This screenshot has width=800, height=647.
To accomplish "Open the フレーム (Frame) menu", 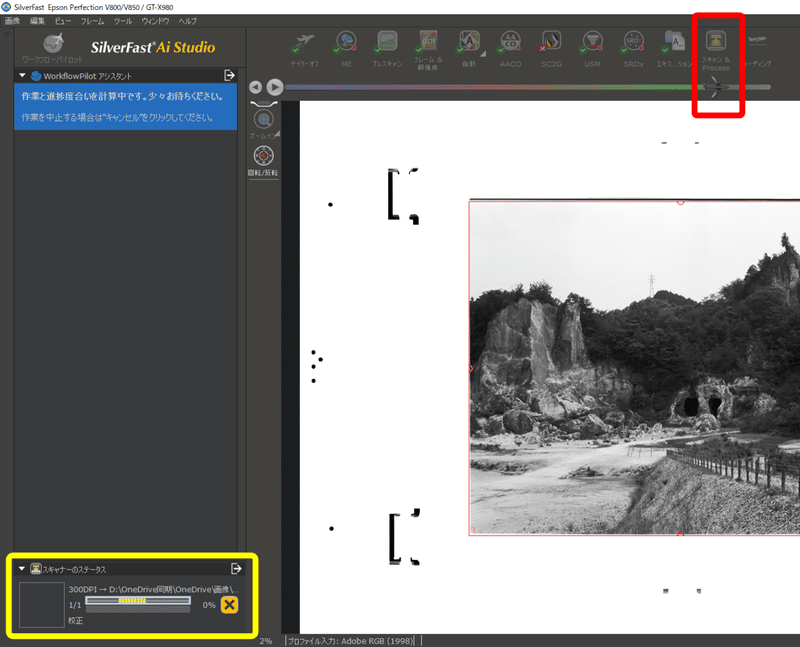I will coord(92,21).
